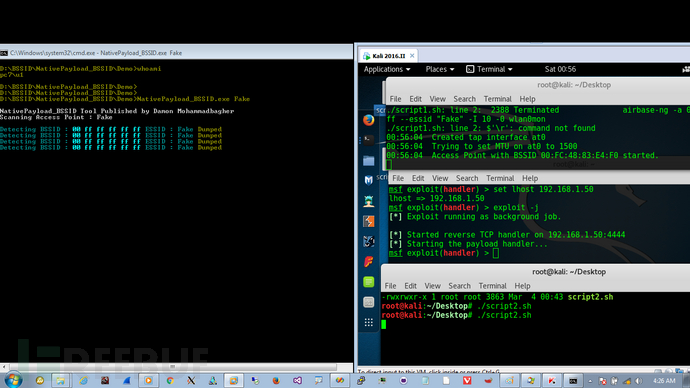690x388 pixels.
Task: Open Firefox from the Kali dock
Action: point(369,120)
